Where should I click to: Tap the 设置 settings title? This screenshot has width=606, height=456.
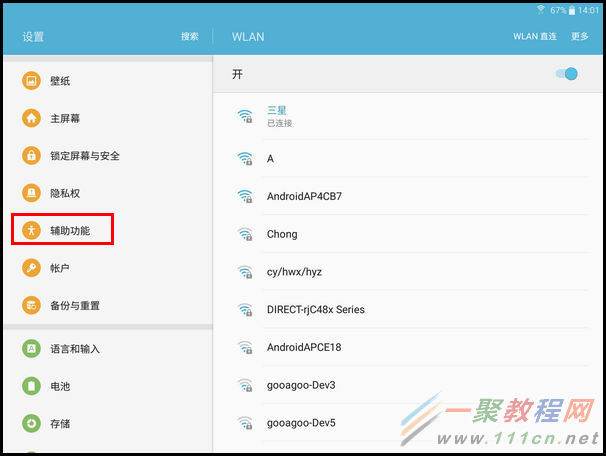click(x=33, y=37)
